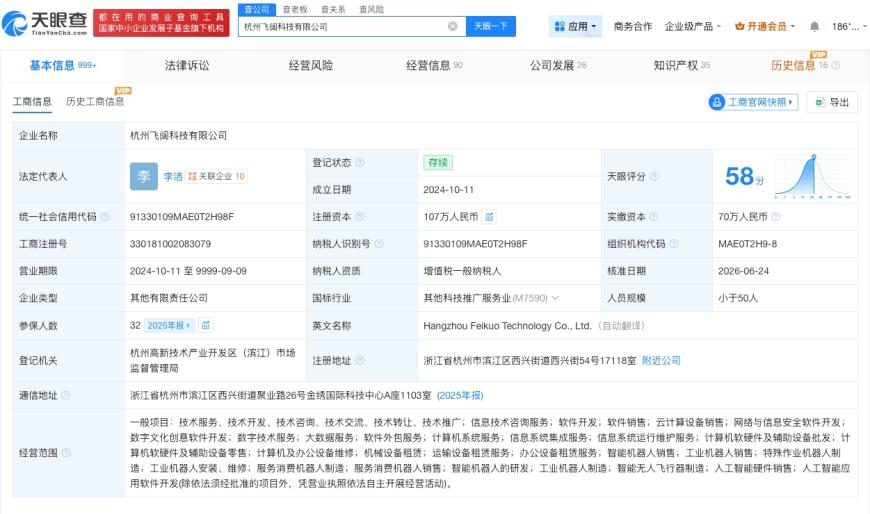Click 李 avatar of legal representative
Screen dimensions: 870x514
tap(144, 177)
